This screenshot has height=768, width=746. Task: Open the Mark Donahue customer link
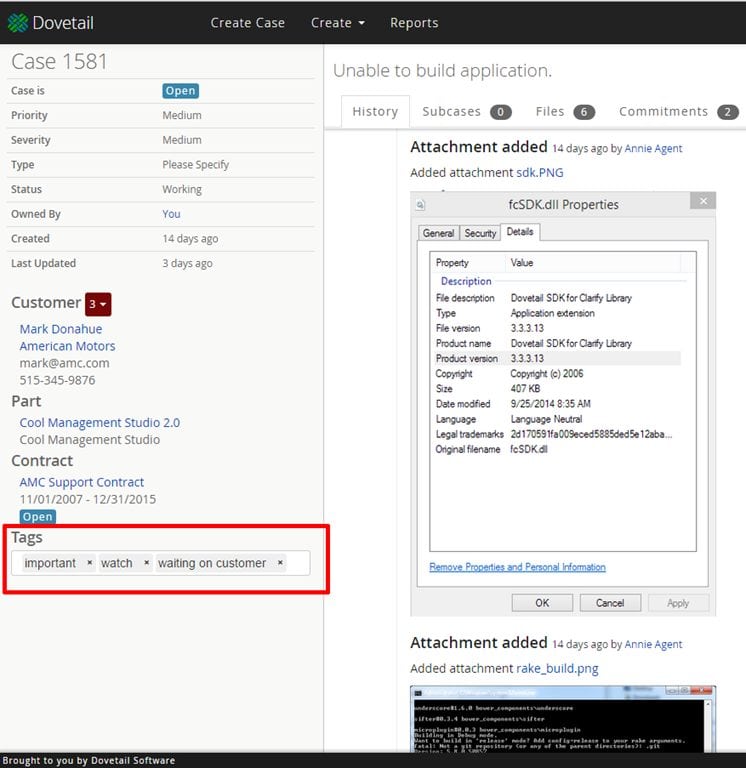[x=61, y=329]
